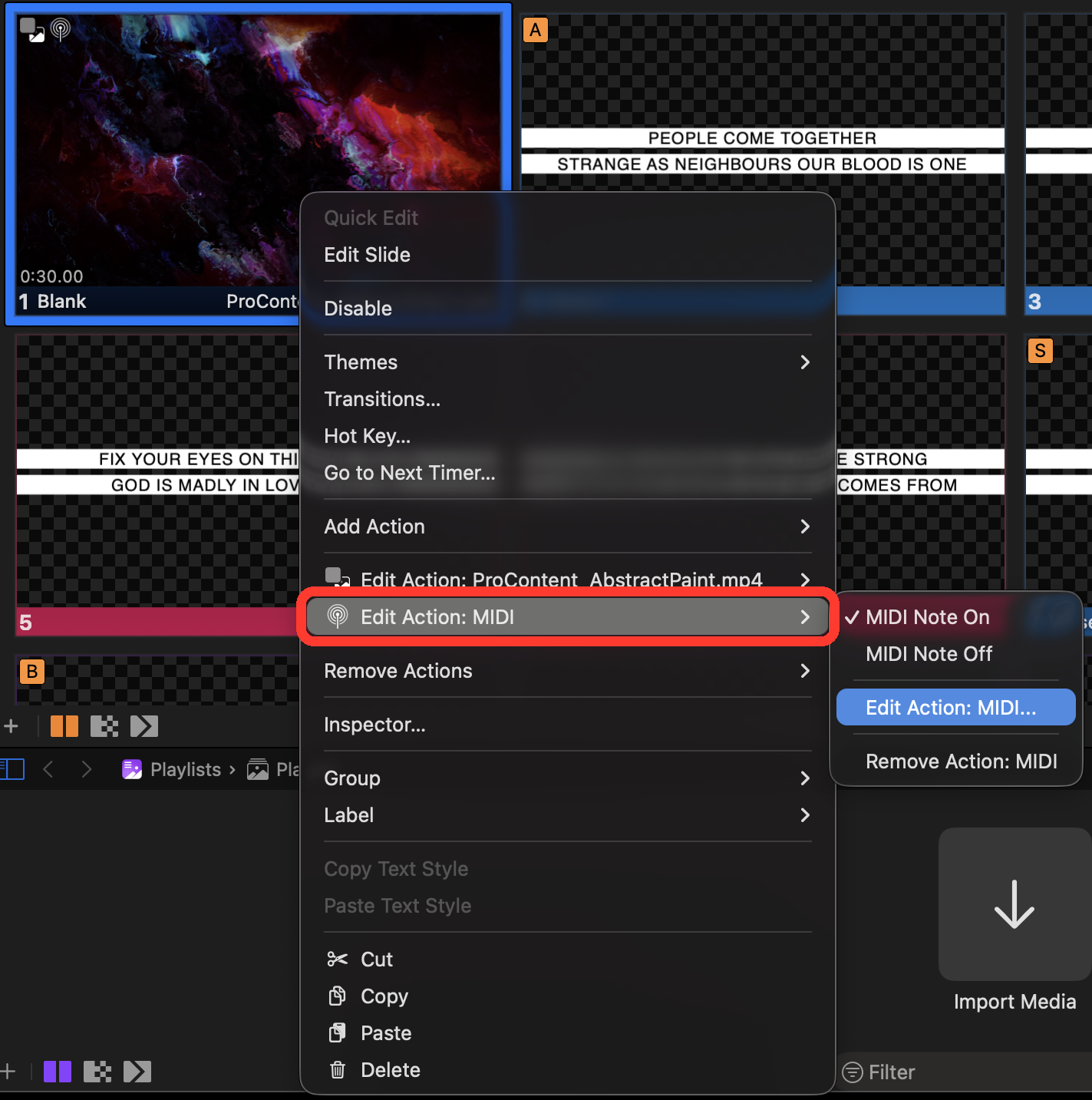Click the arrow icon beside the orange columns toolbar
Viewport: 1092px width, 1100px height.
point(144,726)
